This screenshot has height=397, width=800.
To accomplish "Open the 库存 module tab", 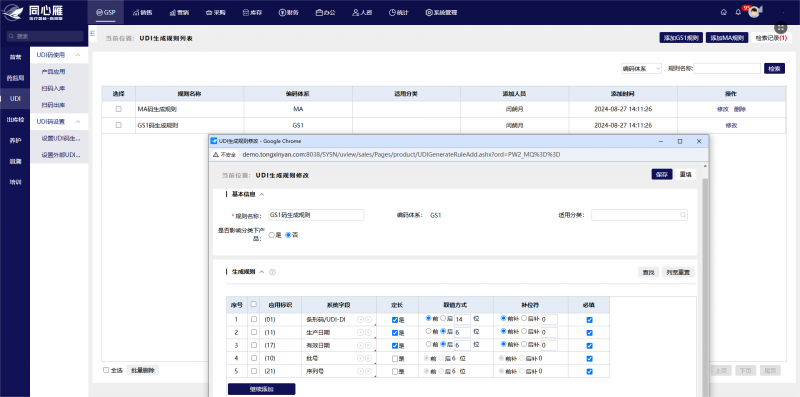I will 252,12.
